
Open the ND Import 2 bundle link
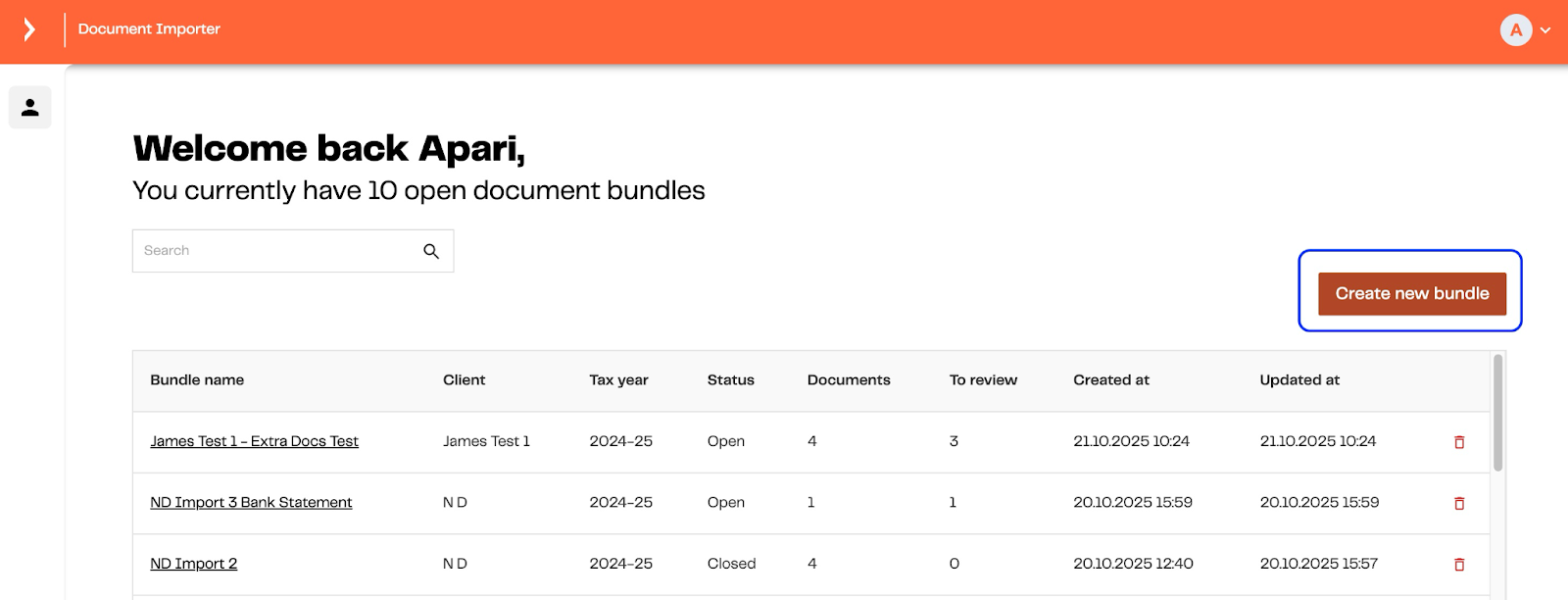pyautogui.click(x=193, y=564)
